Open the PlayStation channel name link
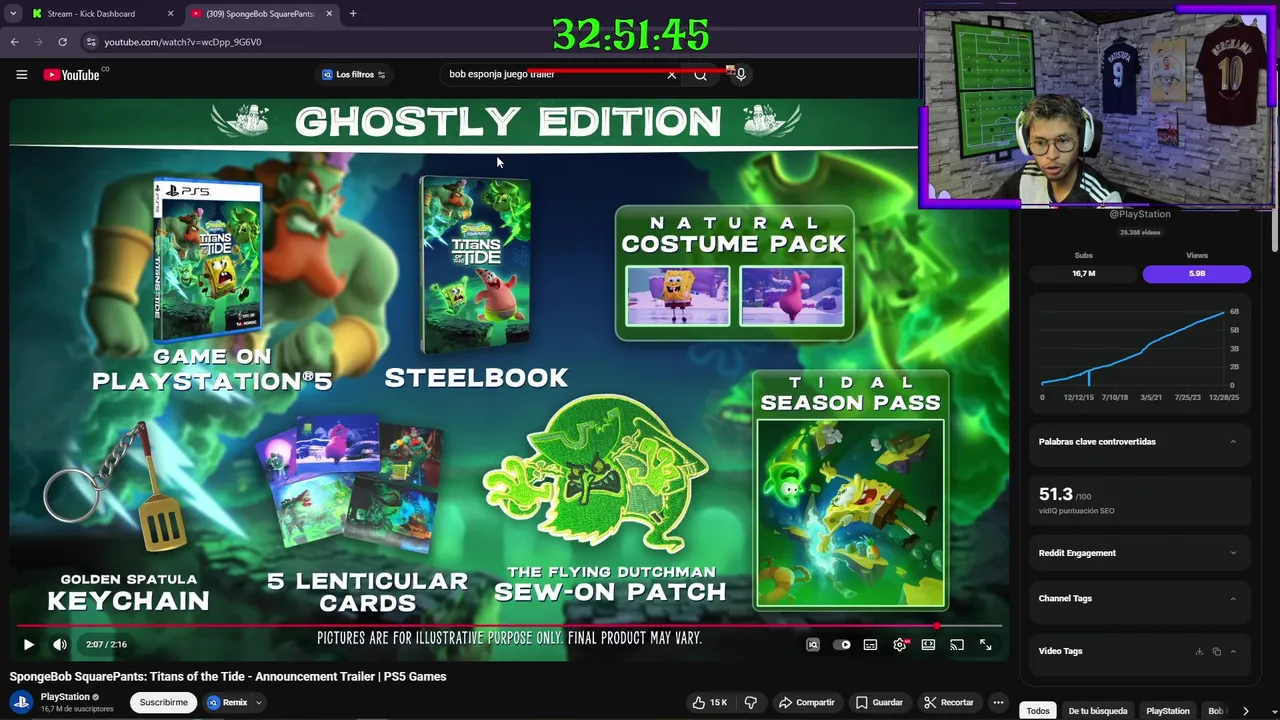This screenshot has width=1280, height=720. point(65,697)
